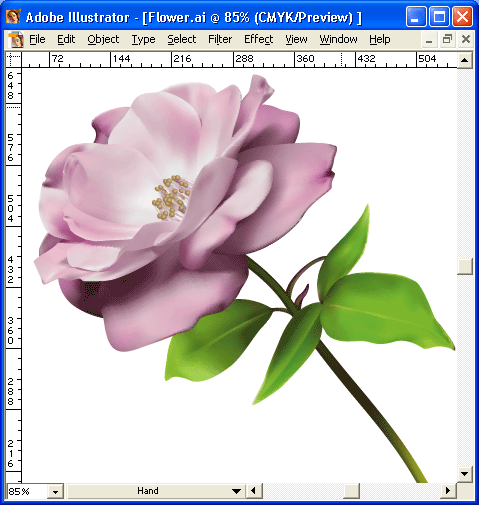Open the Window menu
Image resolution: width=479 pixels, height=505 pixels.
click(338, 39)
